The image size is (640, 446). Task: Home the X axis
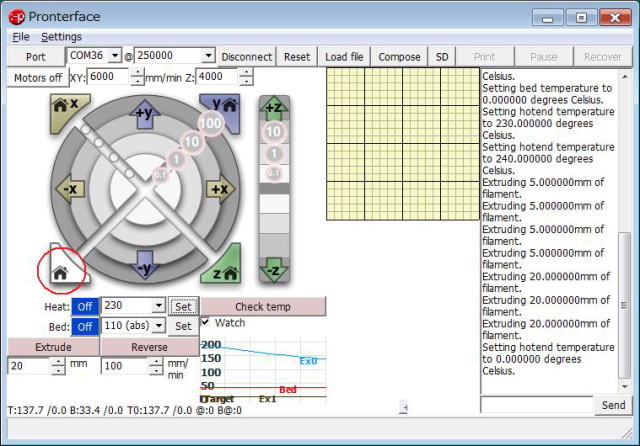[67, 110]
